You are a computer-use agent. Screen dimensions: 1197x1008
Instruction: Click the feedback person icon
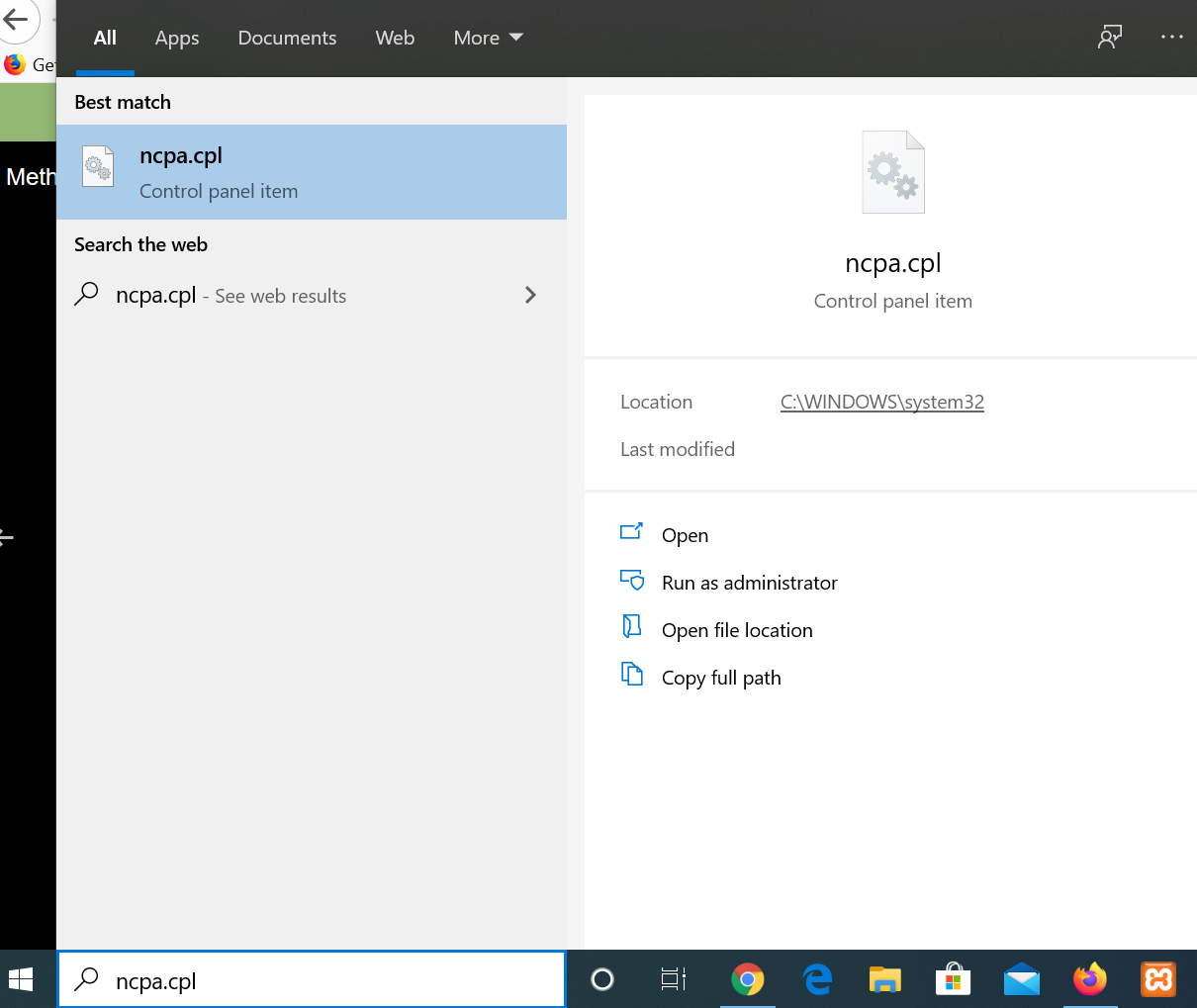1110,38
